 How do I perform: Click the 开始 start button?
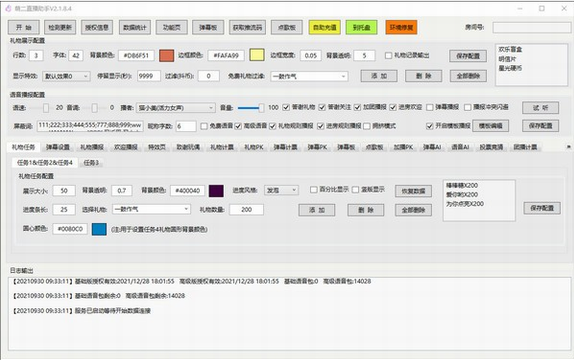tap(24, 27)
